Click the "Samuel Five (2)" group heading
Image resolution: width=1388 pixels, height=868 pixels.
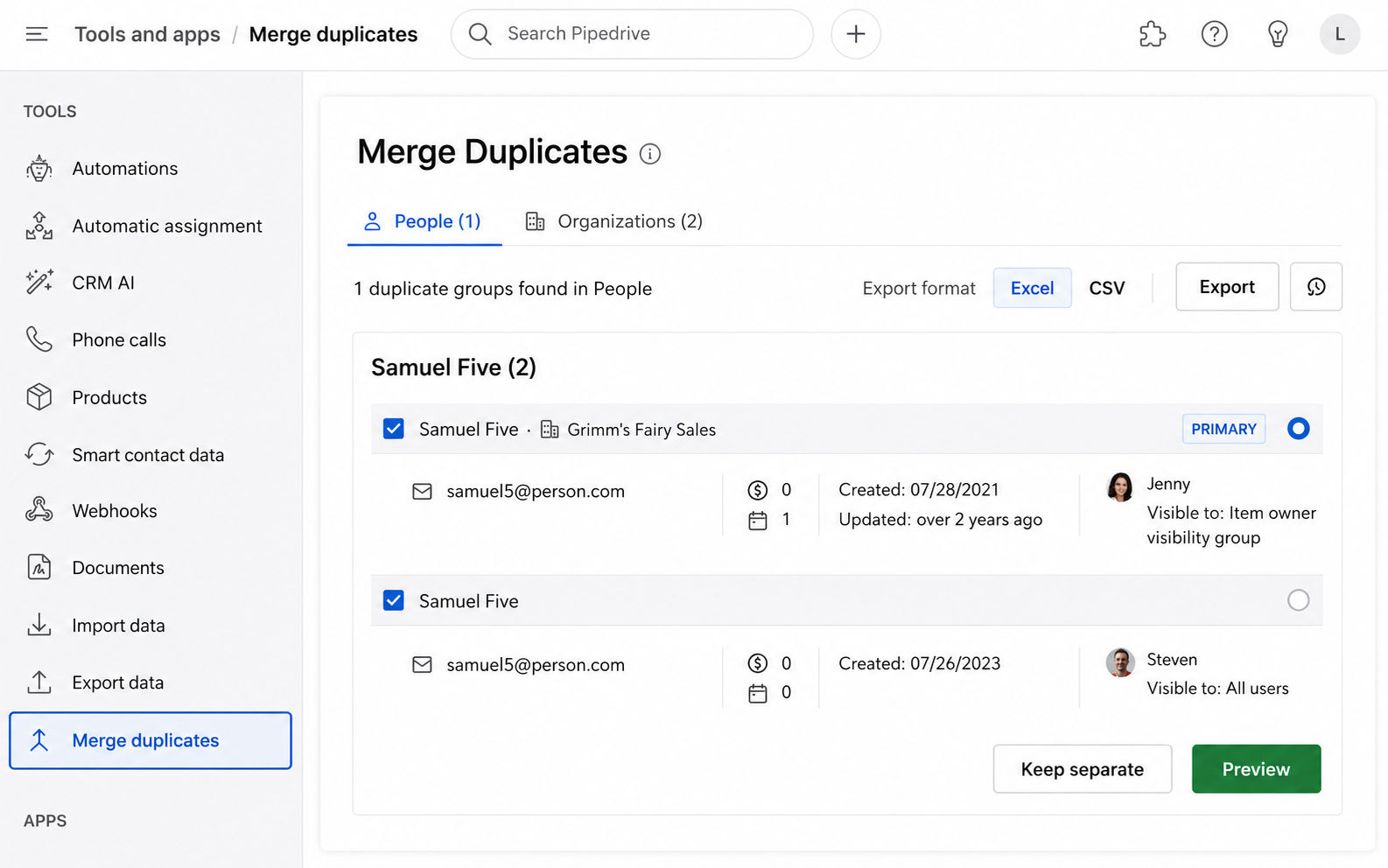point(453,367)
